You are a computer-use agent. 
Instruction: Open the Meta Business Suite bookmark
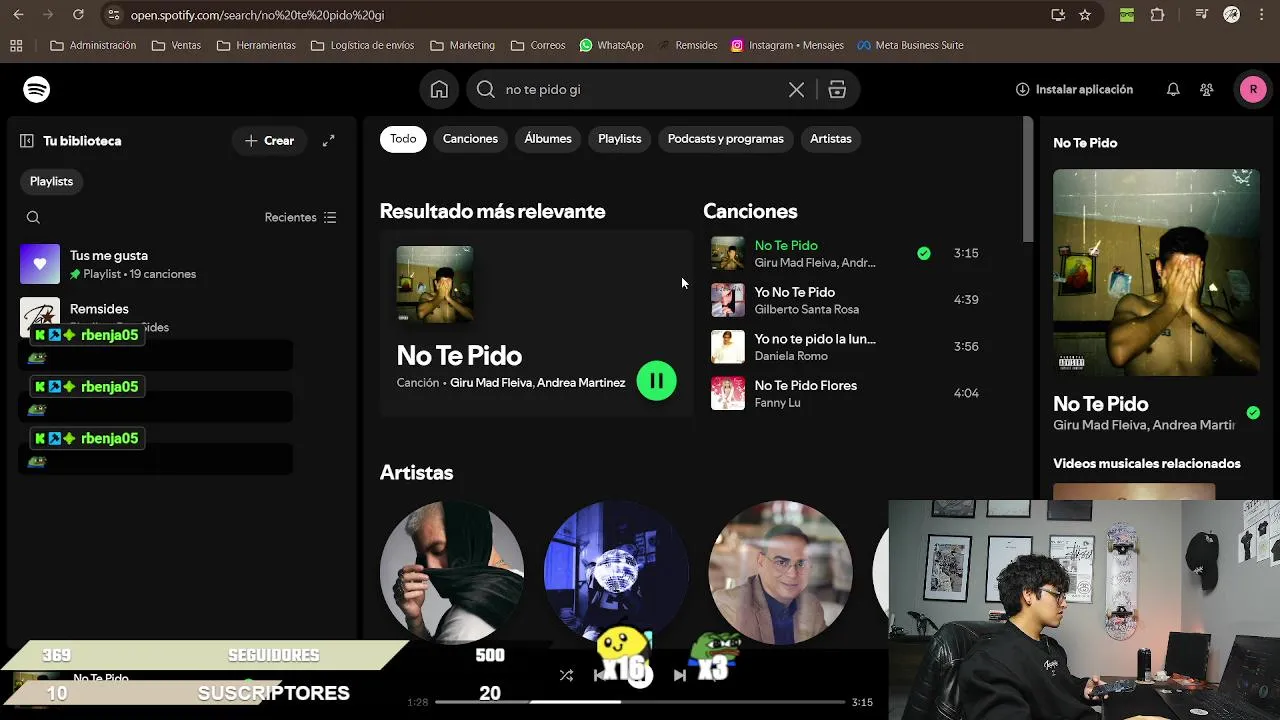(910, 45)
